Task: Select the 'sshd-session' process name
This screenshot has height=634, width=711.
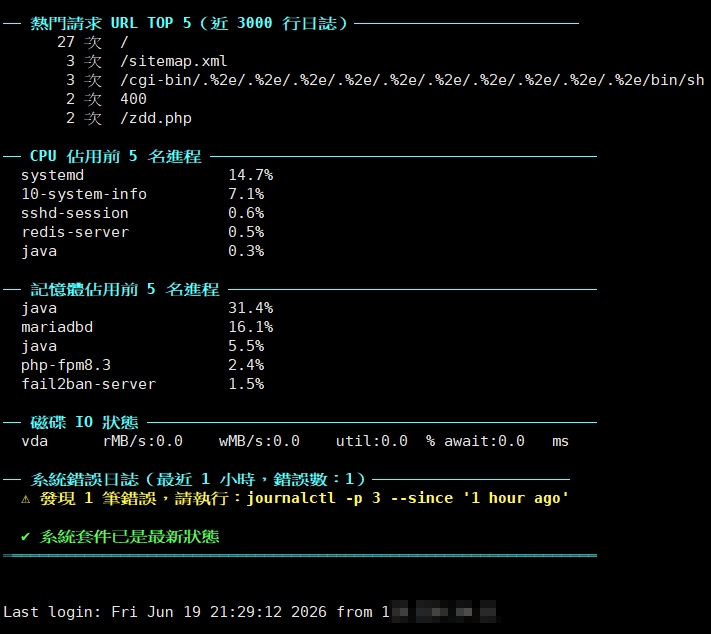Action: pyautogui.click(x=75, y=213)
